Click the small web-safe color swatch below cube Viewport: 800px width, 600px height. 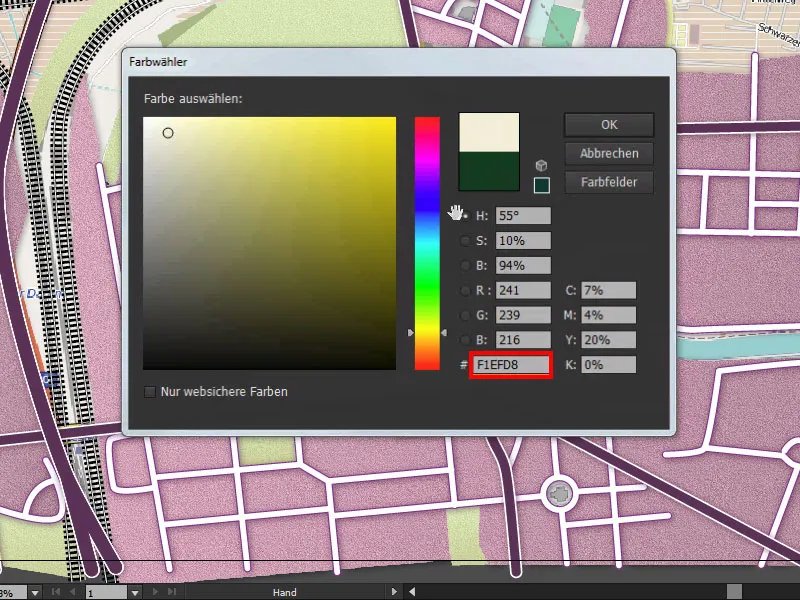541,185
